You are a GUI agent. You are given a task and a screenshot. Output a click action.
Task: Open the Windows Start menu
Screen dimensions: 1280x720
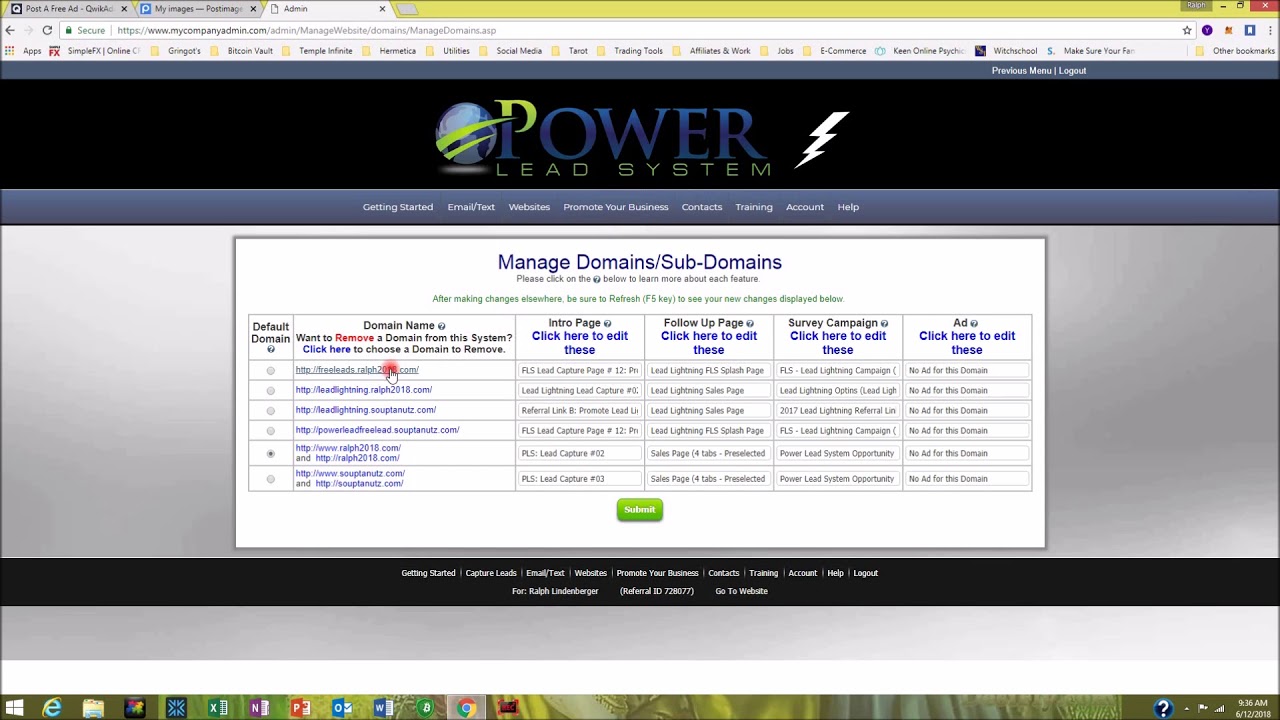(x=14, y=708)
